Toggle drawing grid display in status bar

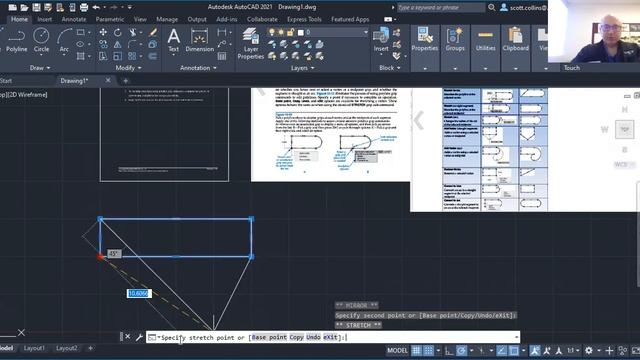tap(416, 350)
